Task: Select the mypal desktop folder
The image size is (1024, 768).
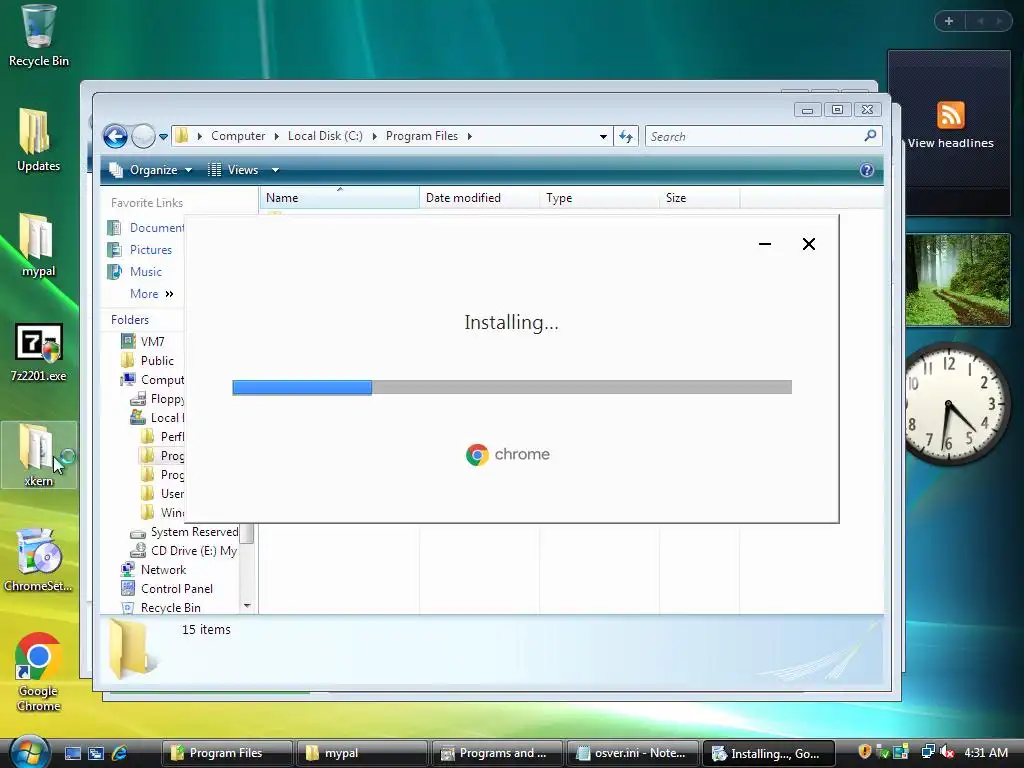Action: click(x=38, y=245)
